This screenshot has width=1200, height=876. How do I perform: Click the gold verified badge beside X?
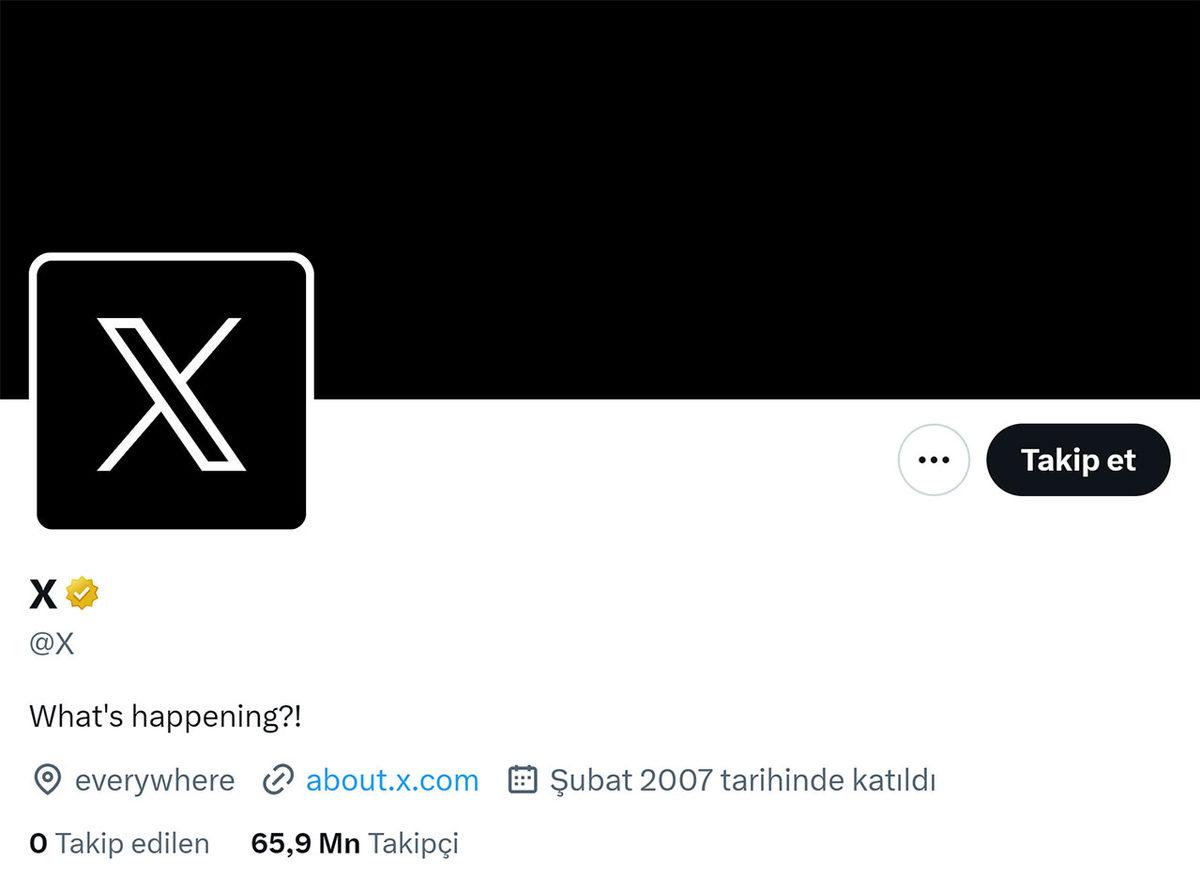pos(82,594)
